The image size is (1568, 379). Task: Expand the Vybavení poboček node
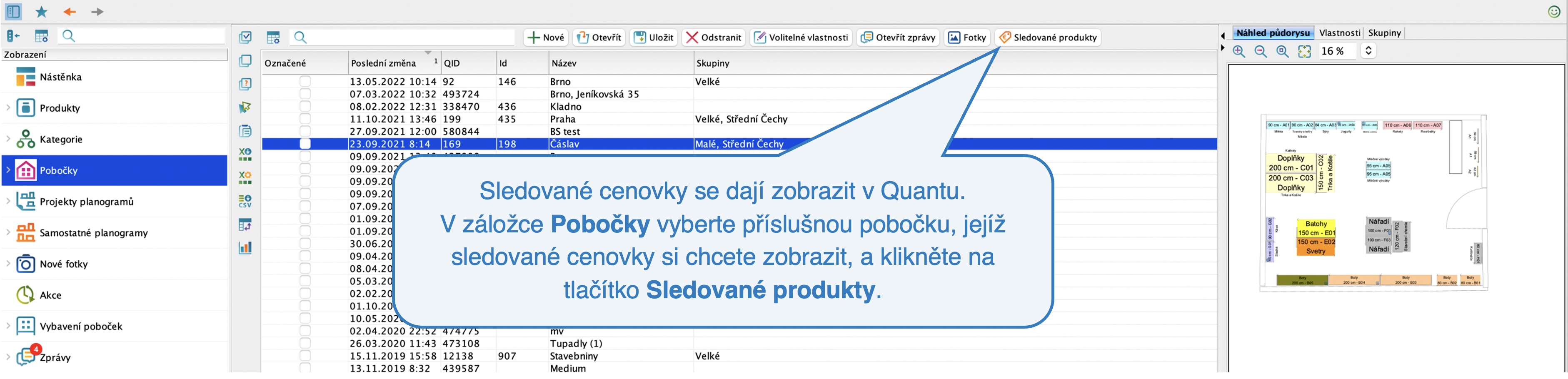[x=8, y=326]
